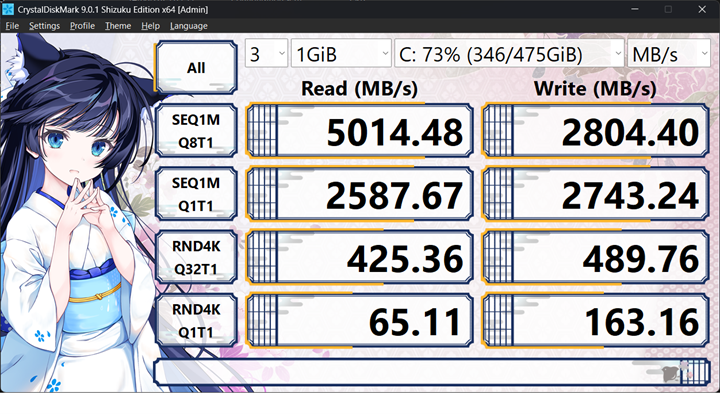The image size is (720, 414).
Task: Open the 1GiB test size dropdown
Action: [341, 54]
